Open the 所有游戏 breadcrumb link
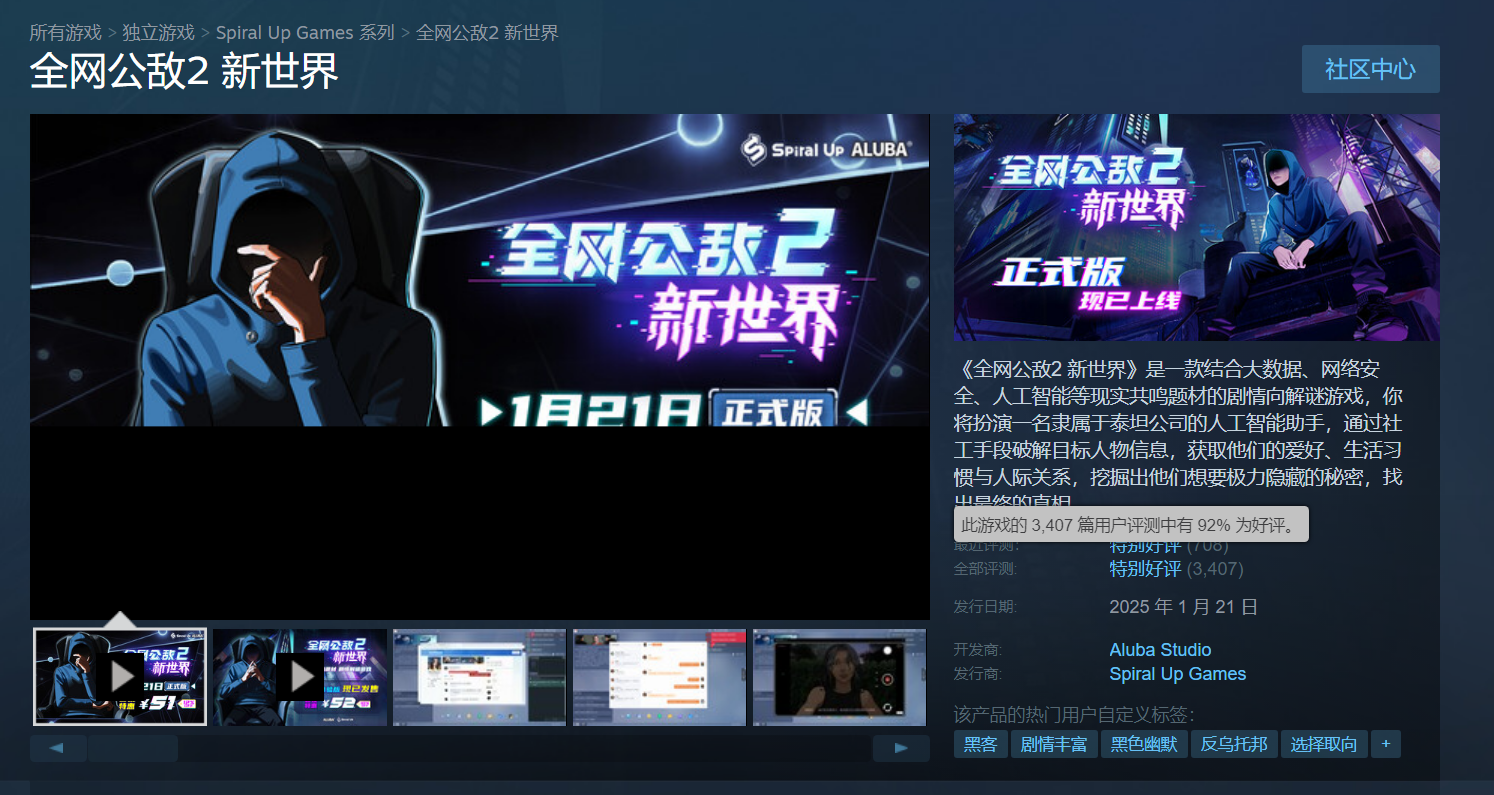Screen dimensions: 1494x795 point(65,32)
